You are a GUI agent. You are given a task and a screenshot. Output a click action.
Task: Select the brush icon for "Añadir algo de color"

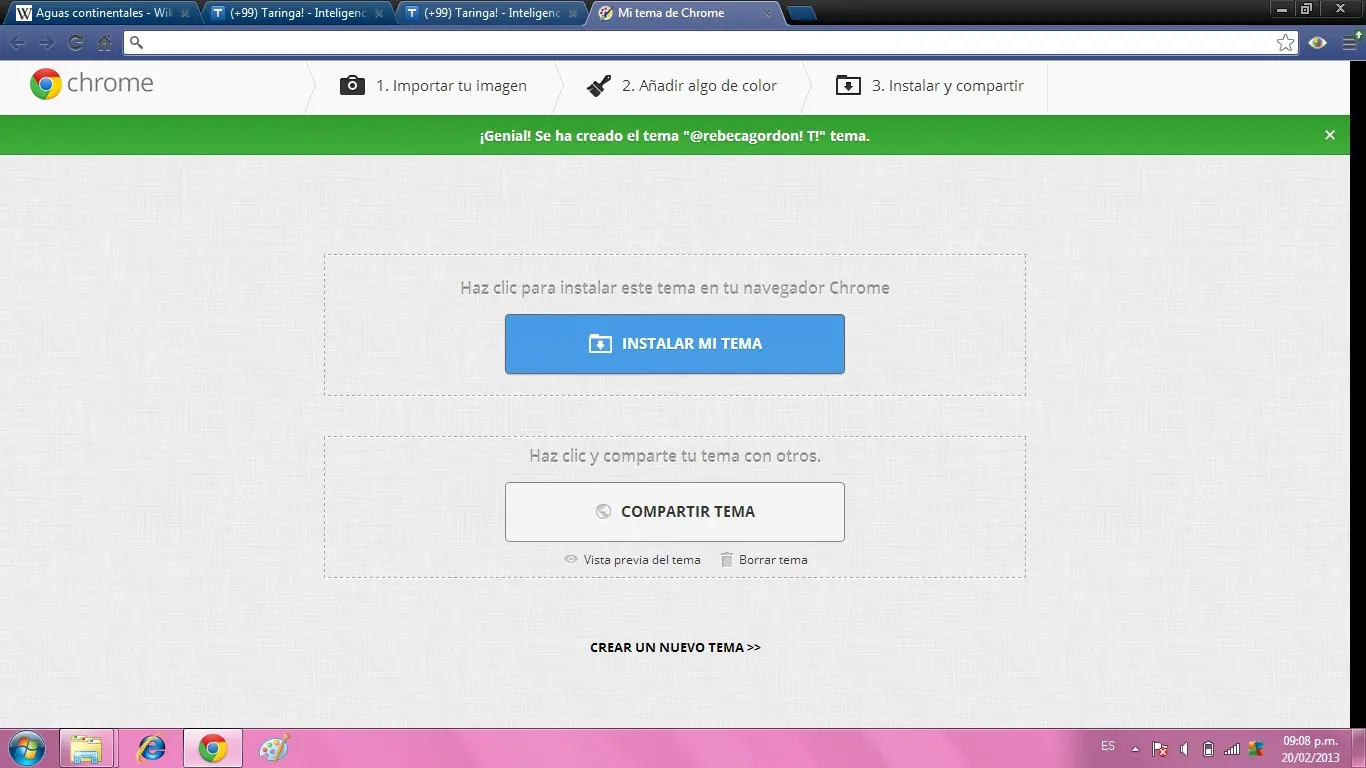(598, 85)
